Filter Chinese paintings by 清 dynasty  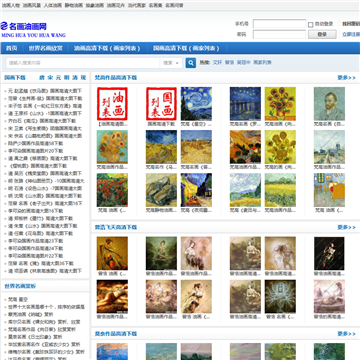pyautogui.click(x=75, y=78)
